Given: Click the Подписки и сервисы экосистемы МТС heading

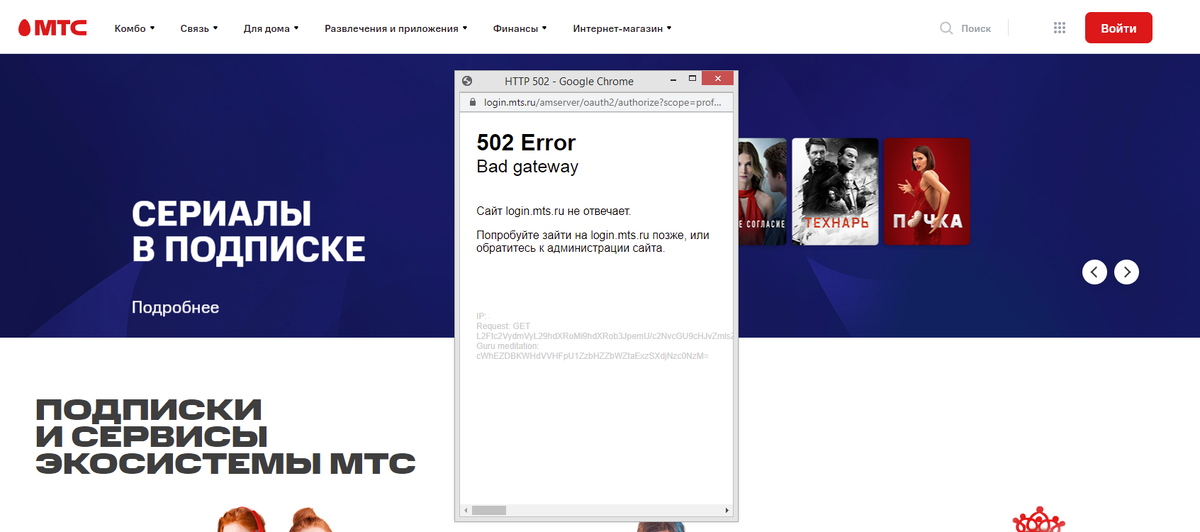Looking at the screenshot, I should pyautogui.click(x=225, y=437).
